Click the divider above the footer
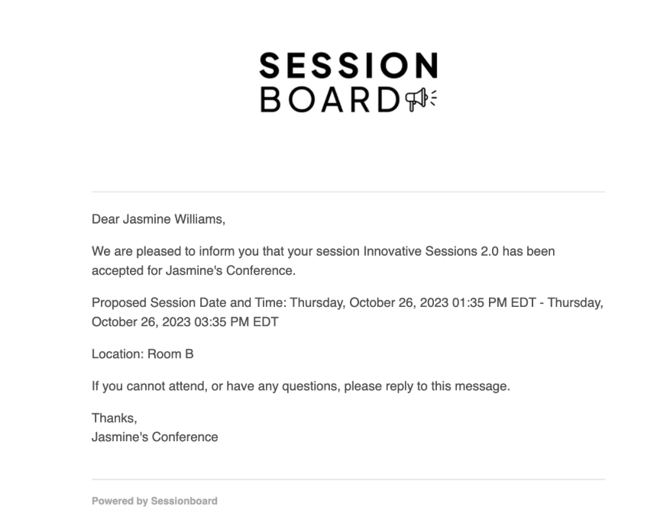 pyautogui.click(x=348, y=479)
